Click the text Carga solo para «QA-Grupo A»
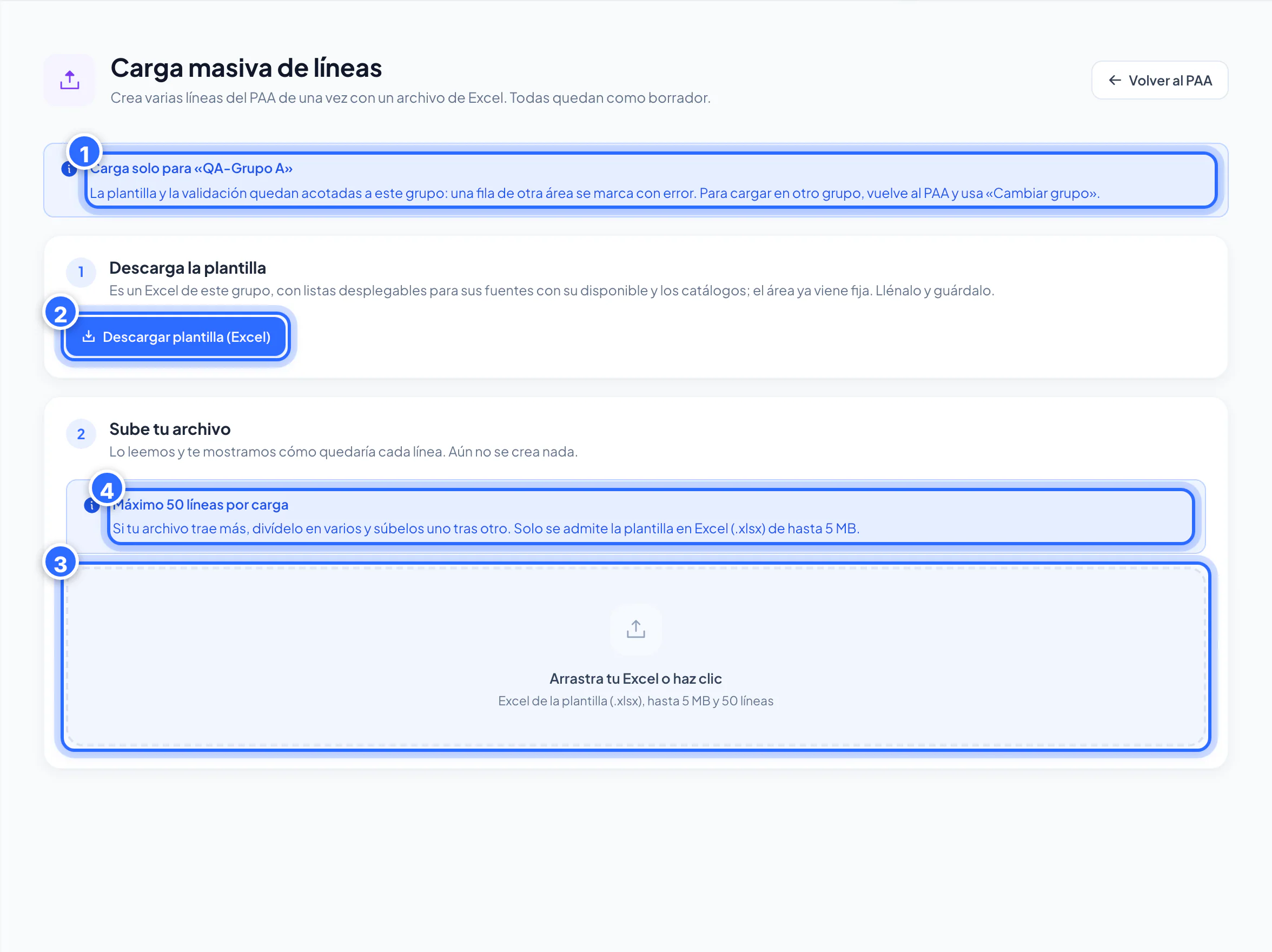This screenshot has height=952, width=1272. point(191,169)
